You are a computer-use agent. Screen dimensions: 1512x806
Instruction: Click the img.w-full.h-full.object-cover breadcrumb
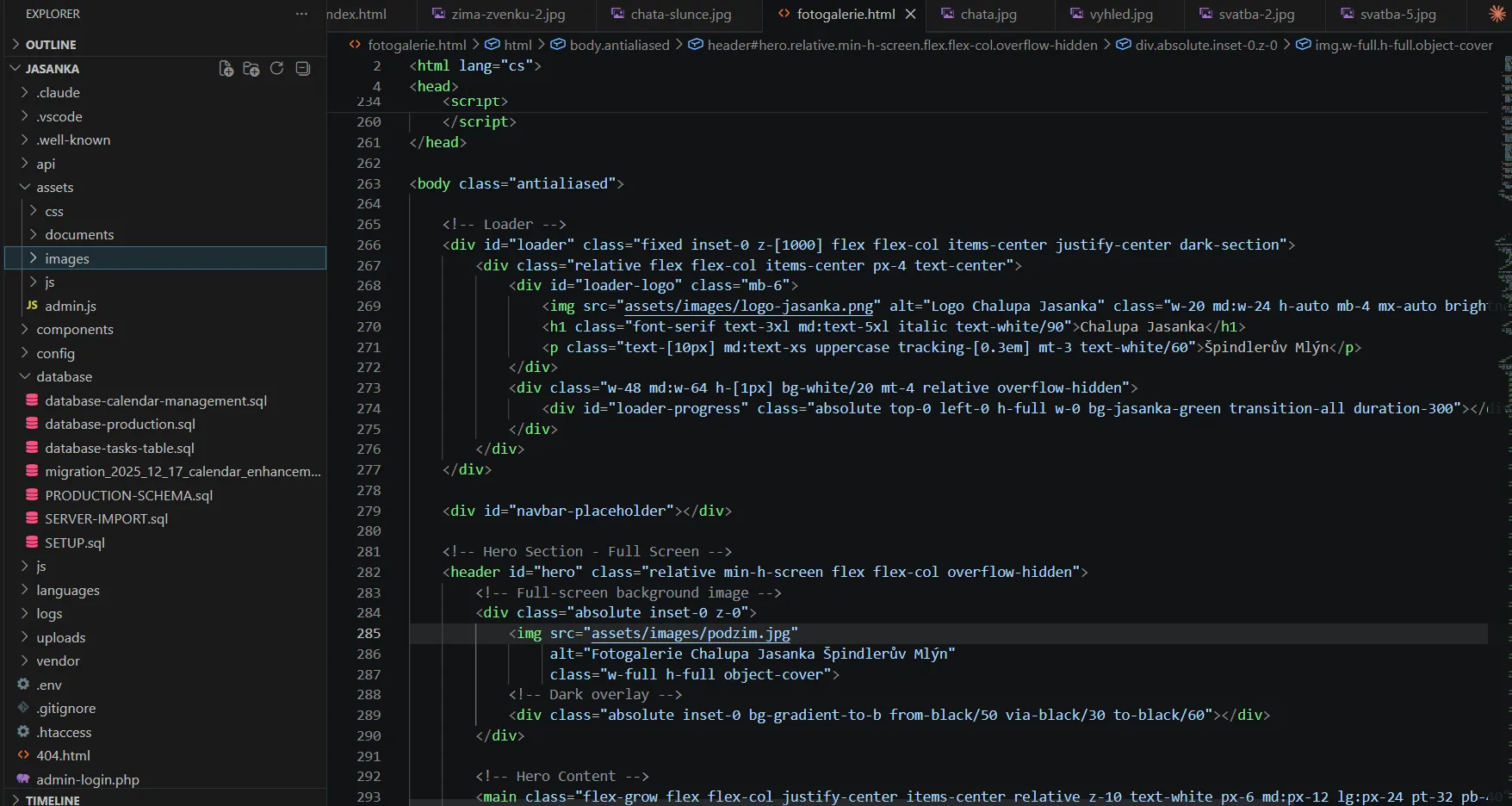pos(1404,45)
